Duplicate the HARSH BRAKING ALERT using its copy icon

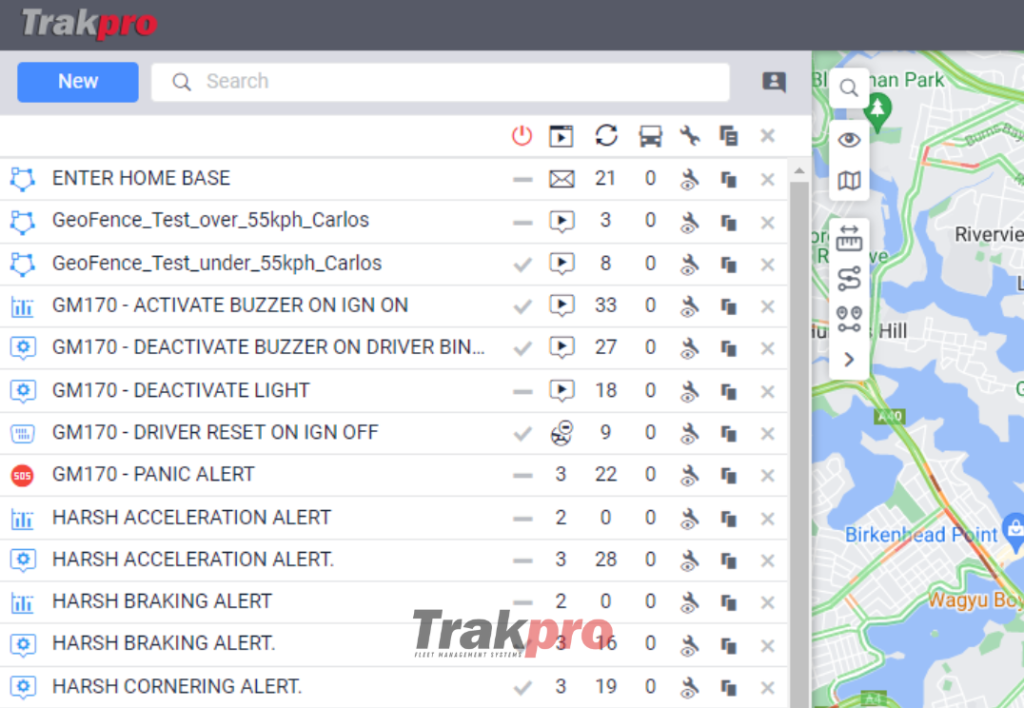click(730, 601)
